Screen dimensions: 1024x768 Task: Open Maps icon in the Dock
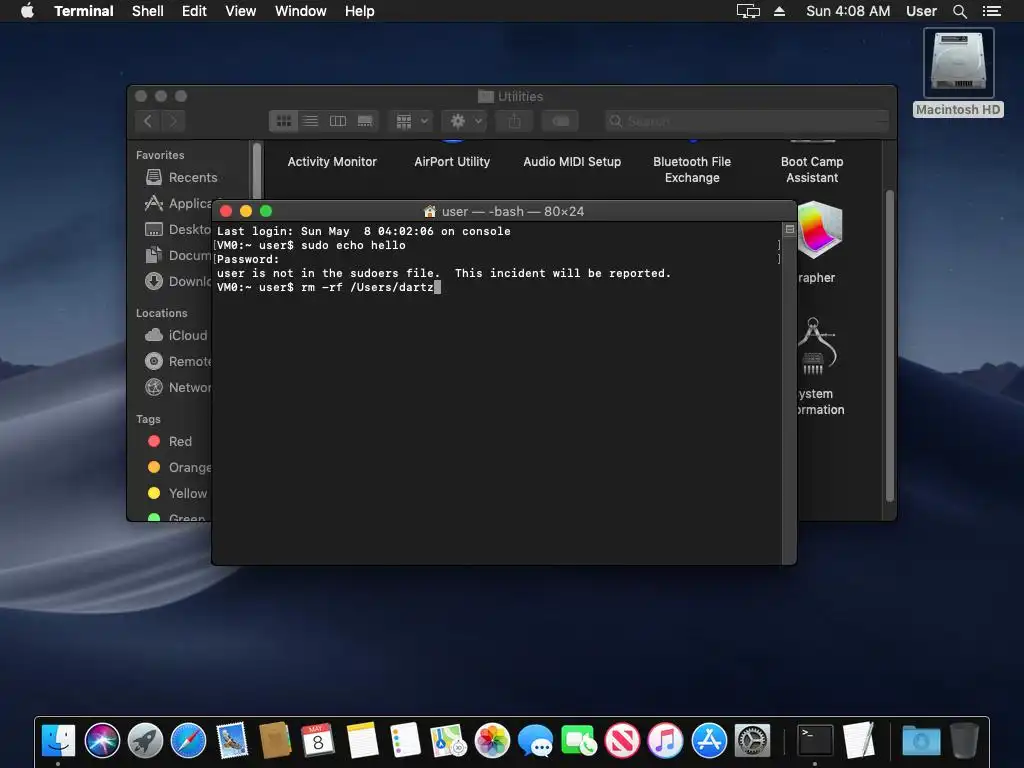449,741
